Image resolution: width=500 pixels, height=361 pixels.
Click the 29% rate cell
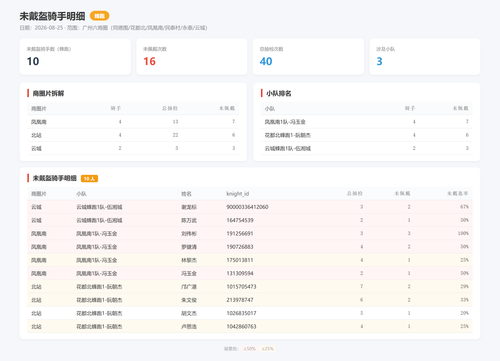[464, 287]
